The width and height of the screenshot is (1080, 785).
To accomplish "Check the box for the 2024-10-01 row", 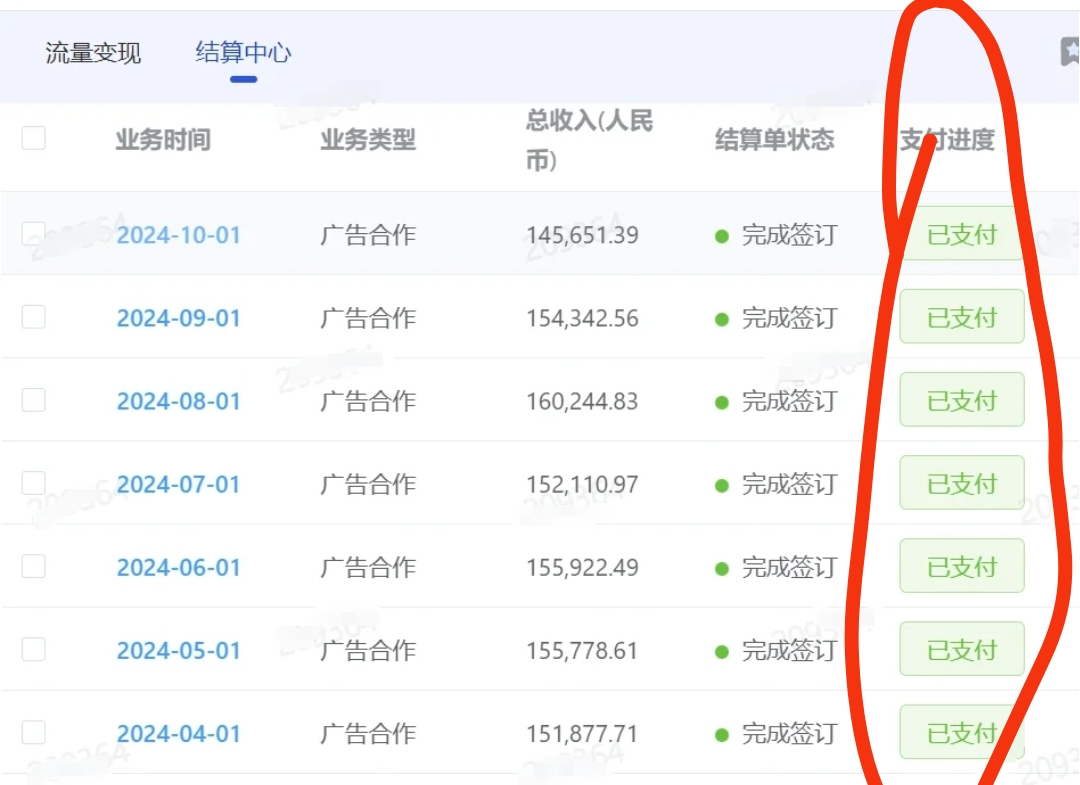I will coord(34,234).
